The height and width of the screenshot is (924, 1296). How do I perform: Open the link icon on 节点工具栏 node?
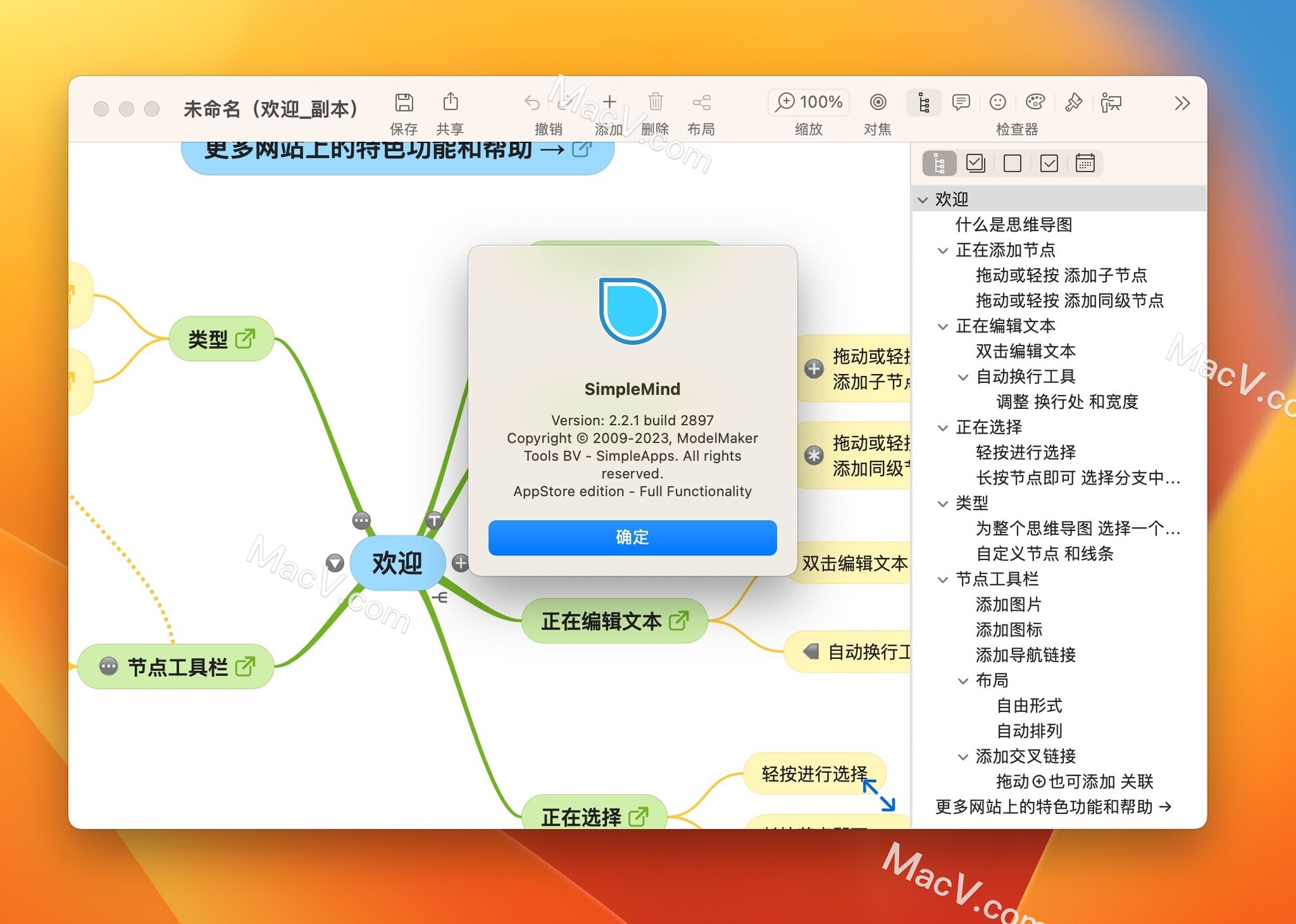pos(245,667)
